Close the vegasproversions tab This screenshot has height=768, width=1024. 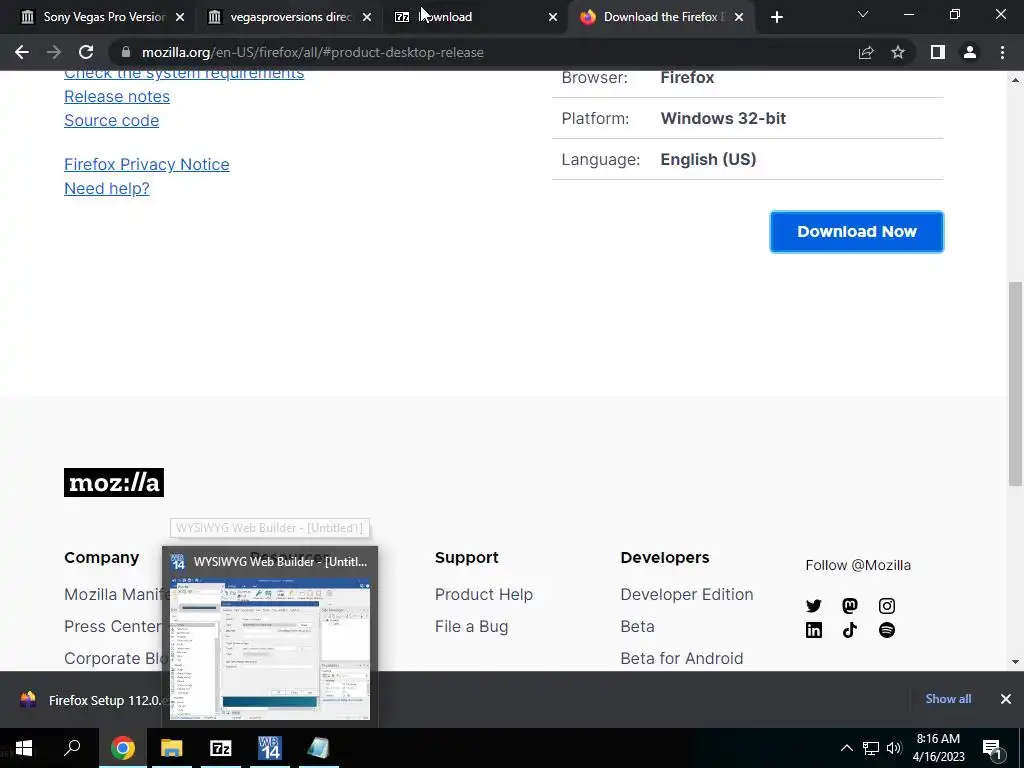tap(367, 17)
